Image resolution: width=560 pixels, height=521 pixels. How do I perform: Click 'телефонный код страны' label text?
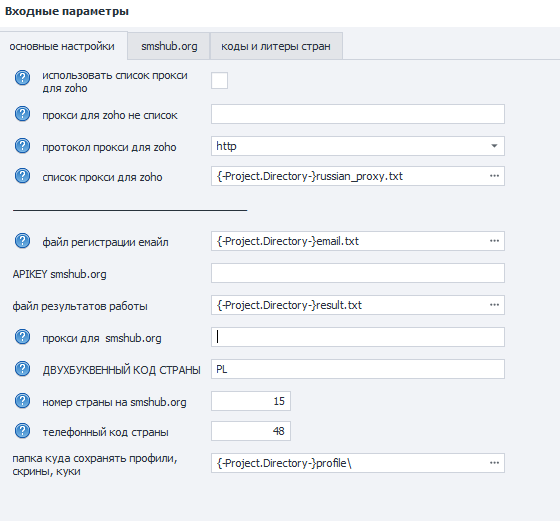point(105,432)
